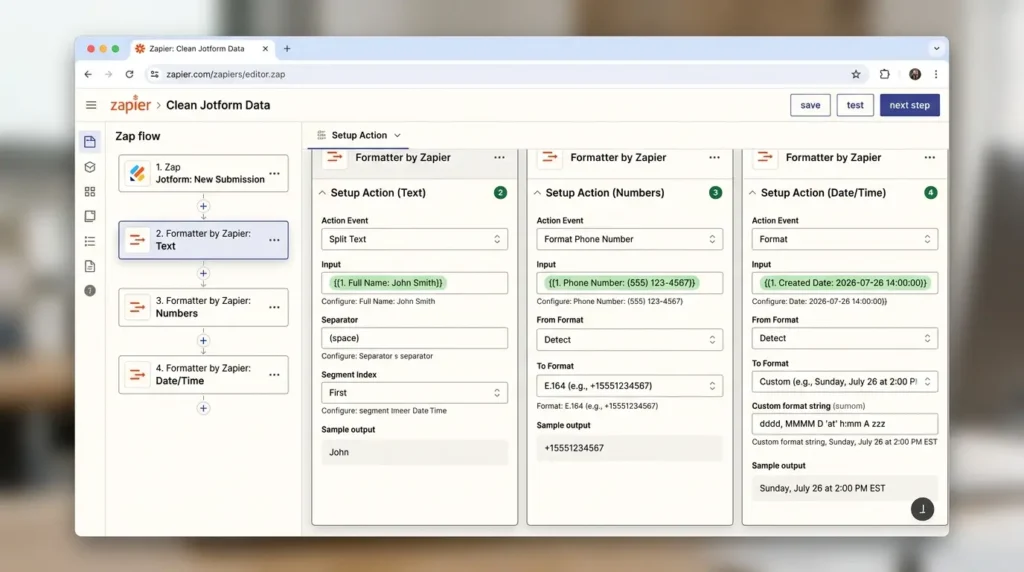
Task: Select the list icon in left sidebar
Action: pos(90,242)
